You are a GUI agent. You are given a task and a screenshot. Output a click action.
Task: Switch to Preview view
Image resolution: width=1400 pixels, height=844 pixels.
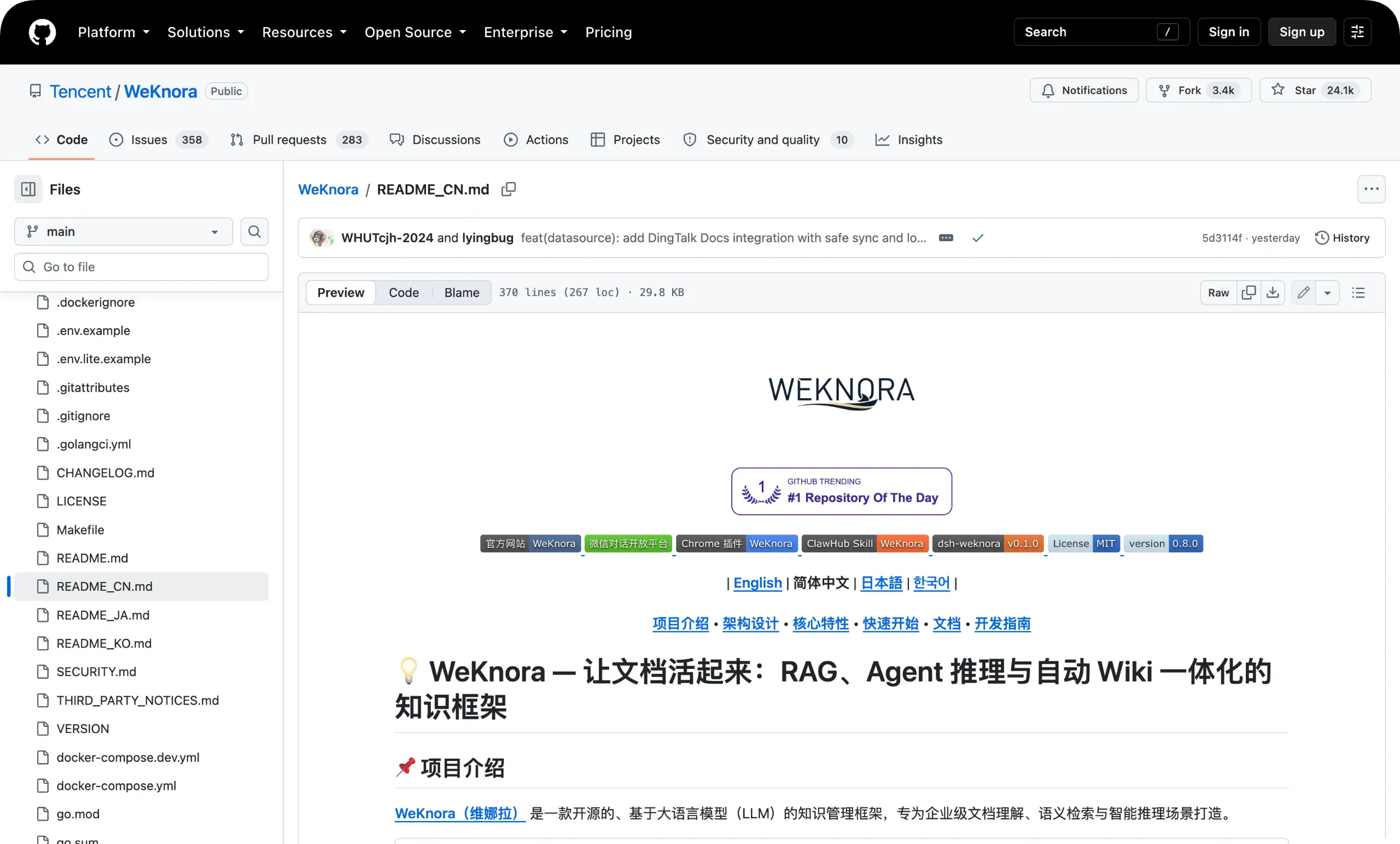tap(340, 293)
